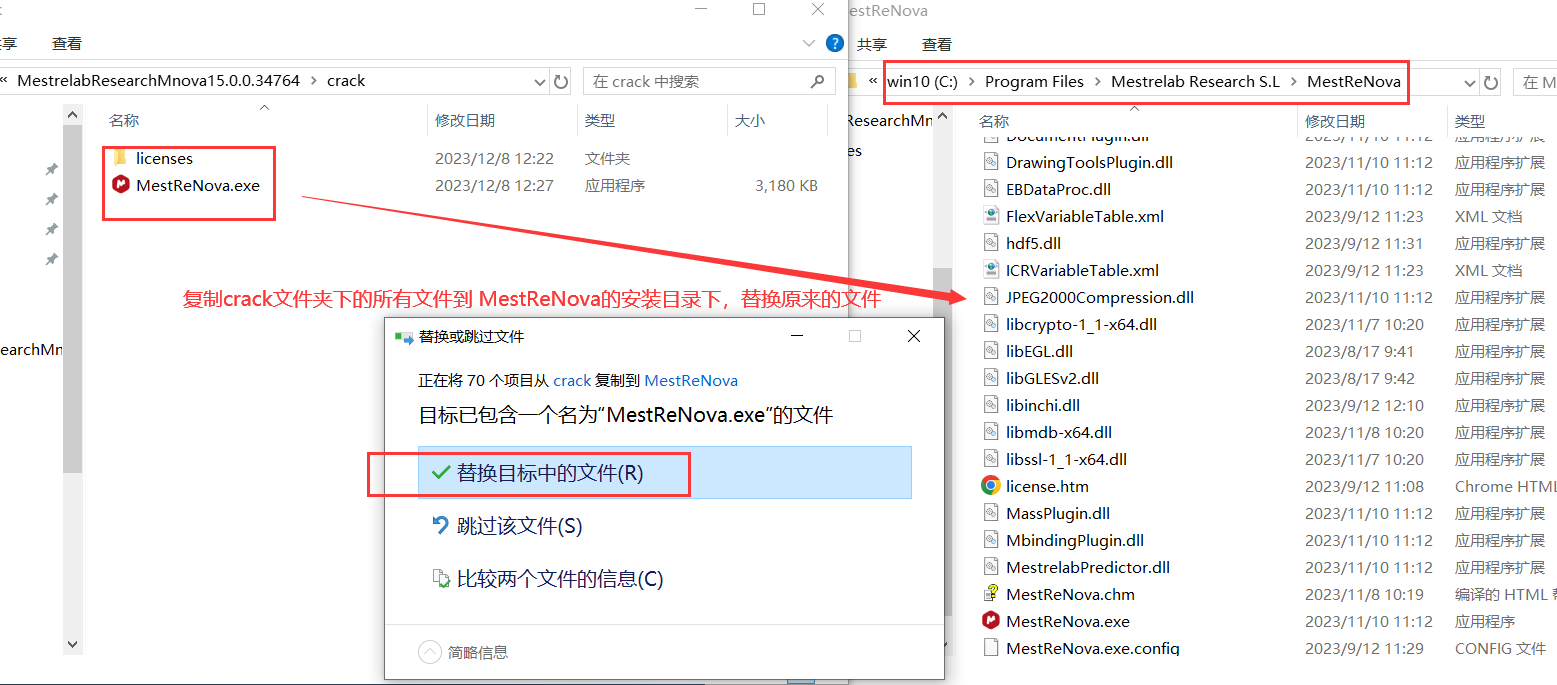This screenshot has width=1557, height=685.
Task: Refresh the crack folder view
Action: pos(561,81)
